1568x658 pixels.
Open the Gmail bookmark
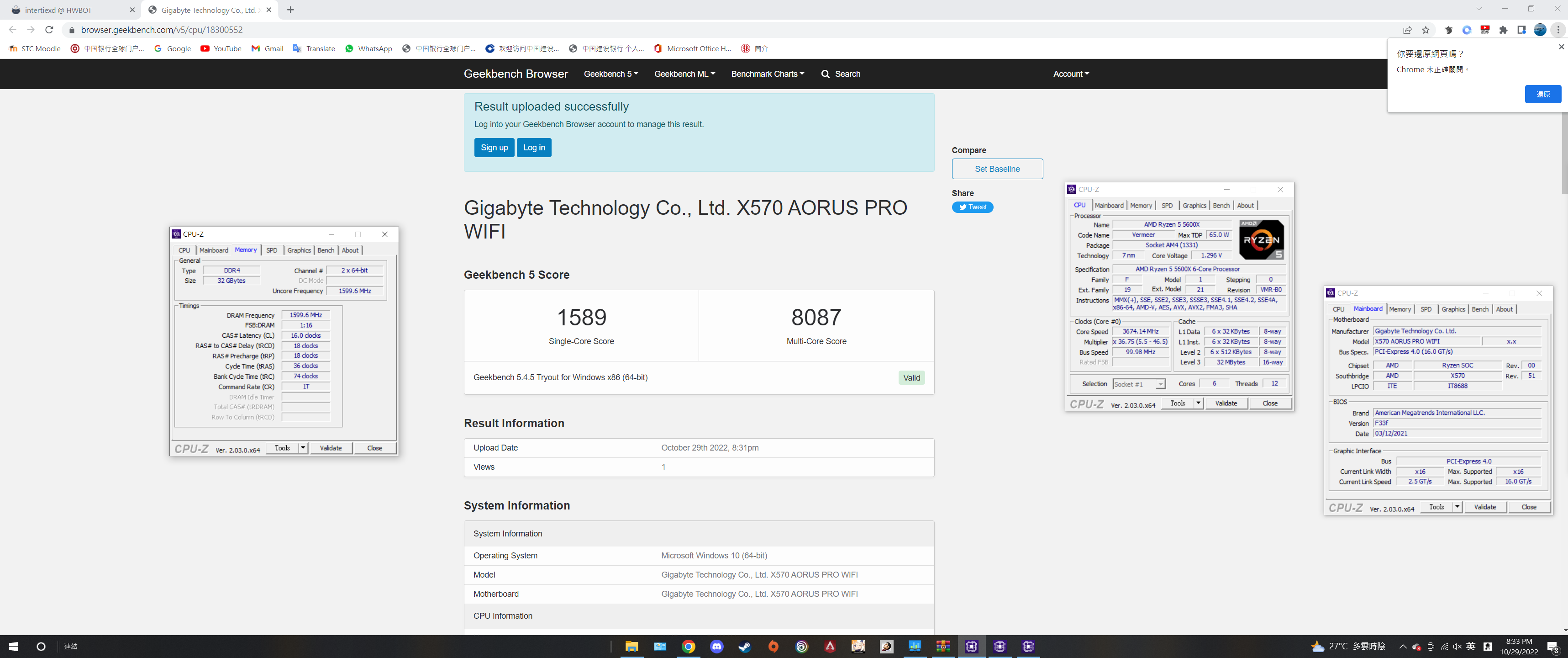(x=267, y=49)
